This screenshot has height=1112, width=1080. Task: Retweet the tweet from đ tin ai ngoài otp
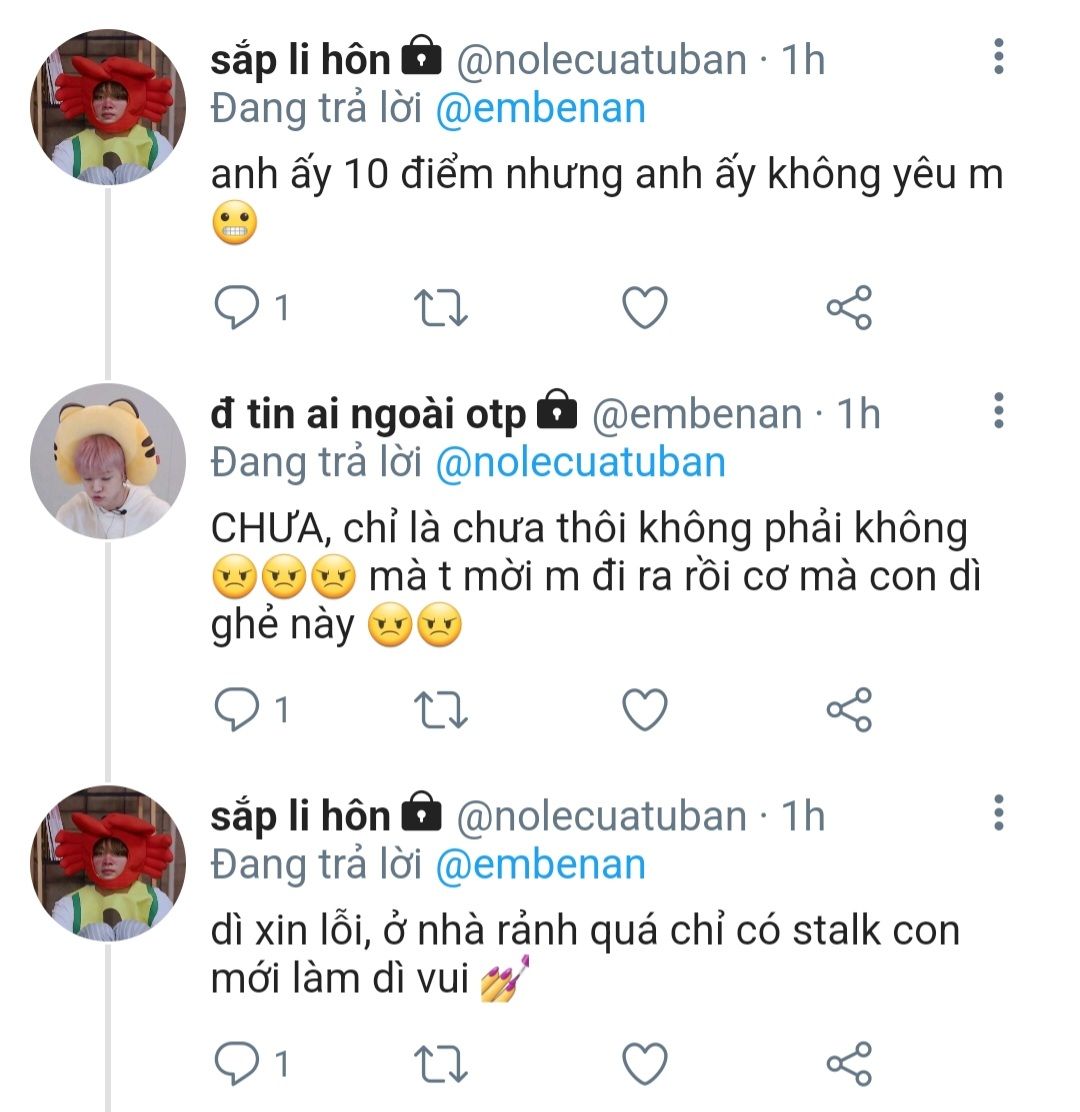click(x=440, y=711)
